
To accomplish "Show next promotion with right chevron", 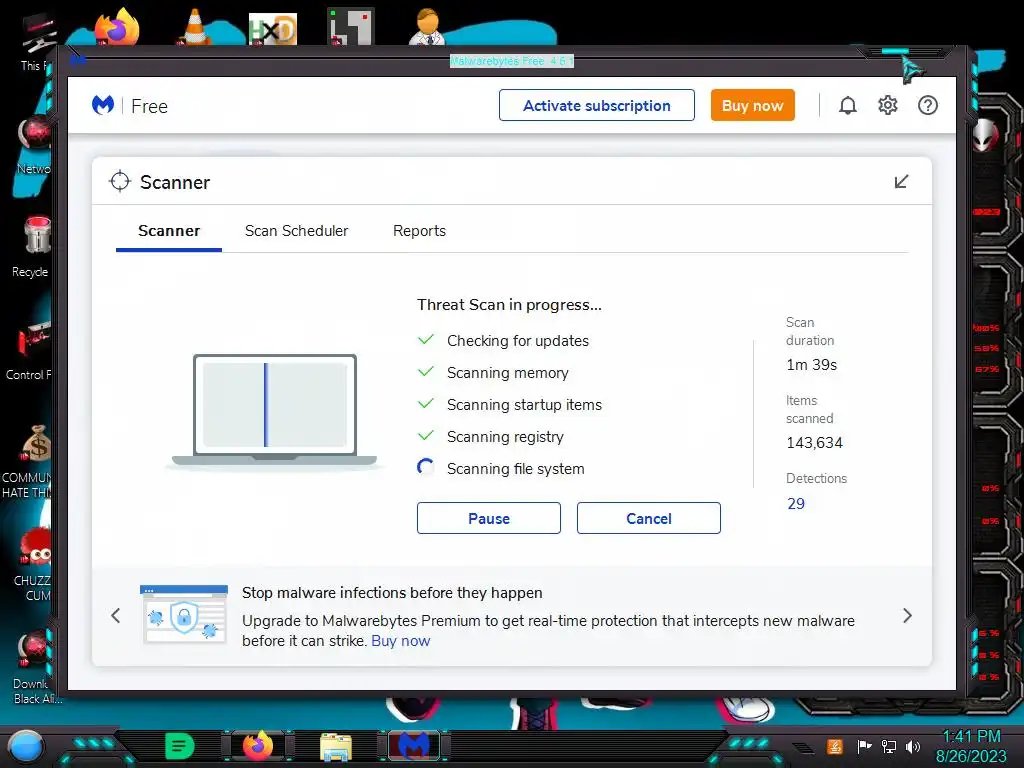I will [x=907, y=615].
